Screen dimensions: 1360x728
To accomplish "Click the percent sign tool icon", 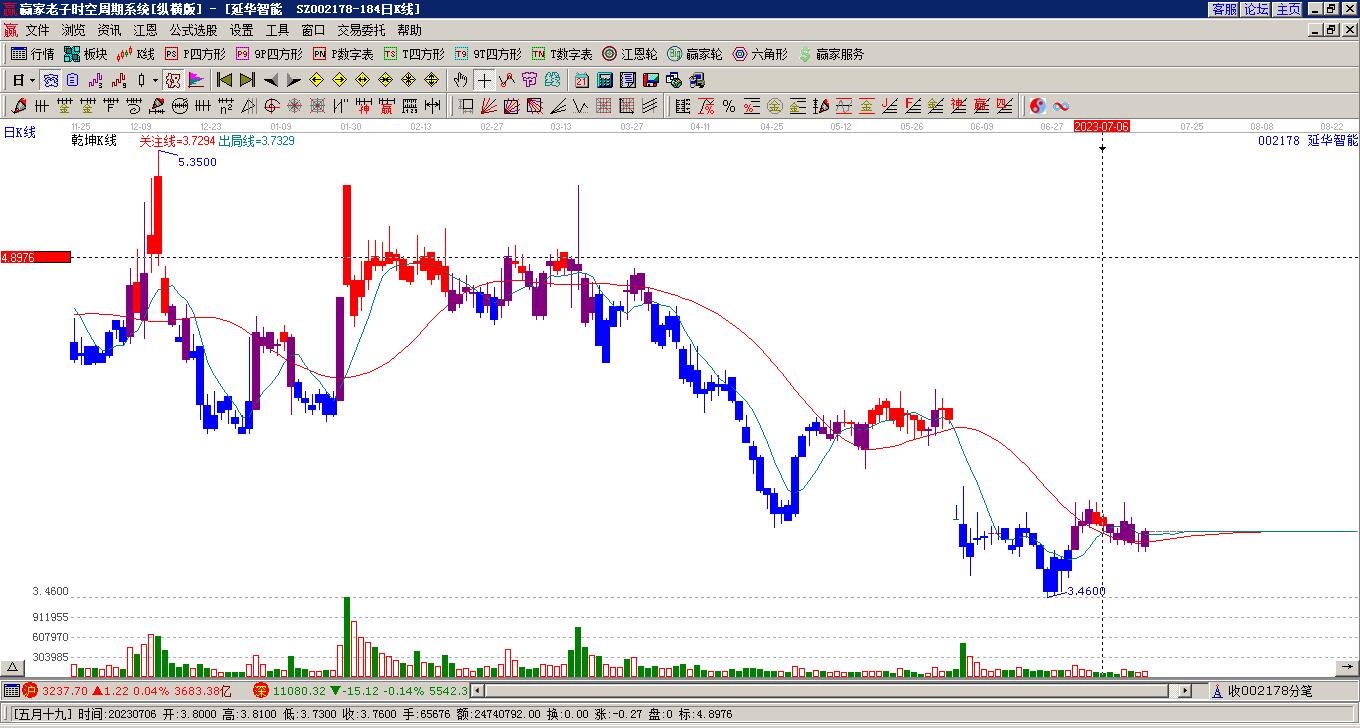I will pos(729,106).
